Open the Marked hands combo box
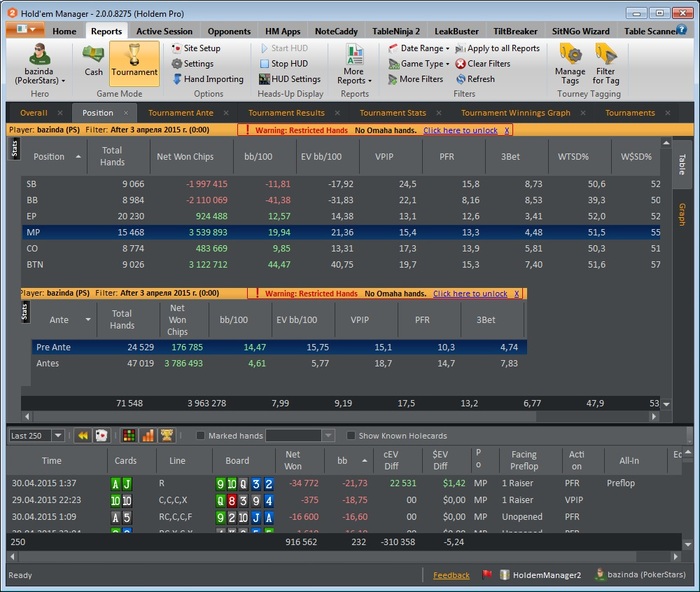The width and height of the screenshot is (700, 592). click(300, 436)
